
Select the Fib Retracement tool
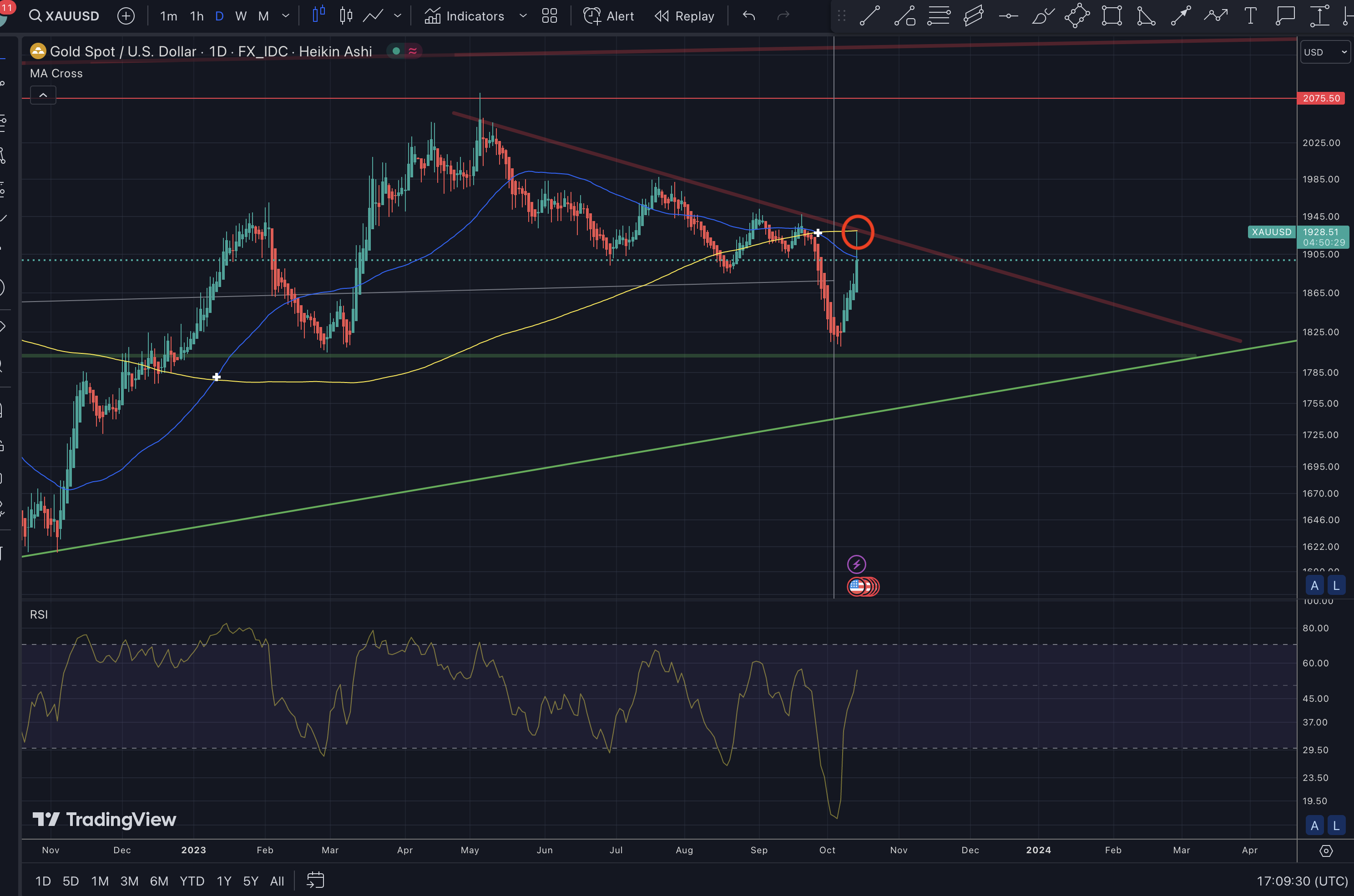(939, 15)
